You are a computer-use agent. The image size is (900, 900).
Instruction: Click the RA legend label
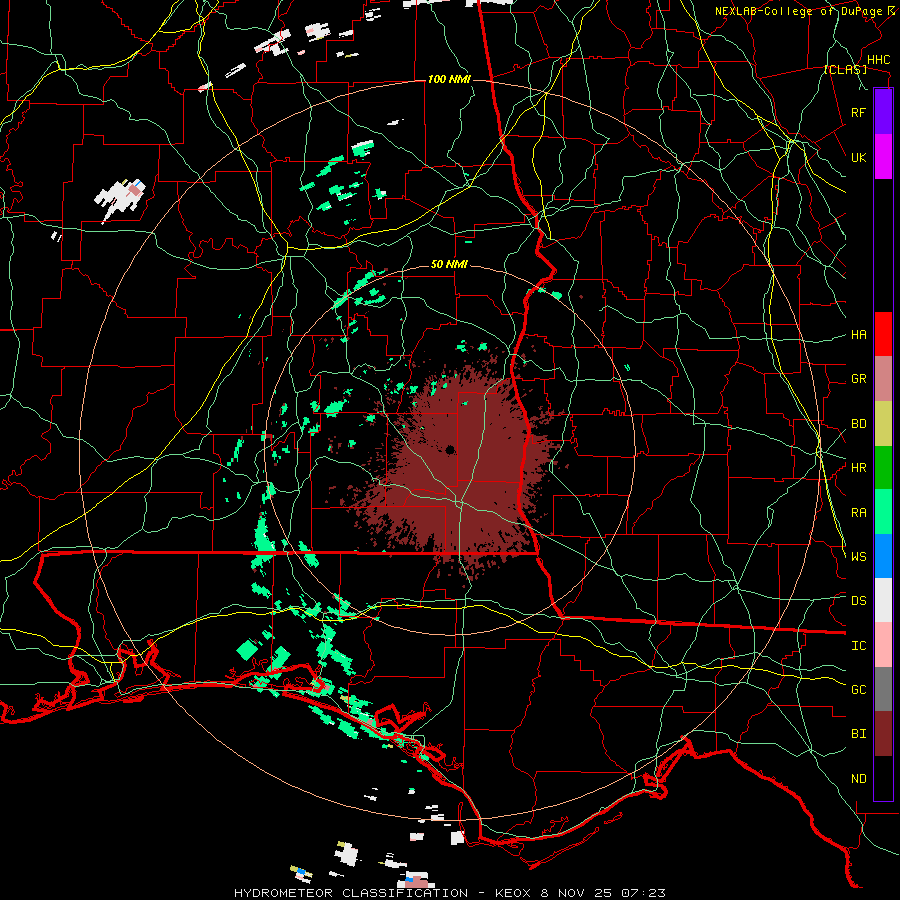click(858, 513)
